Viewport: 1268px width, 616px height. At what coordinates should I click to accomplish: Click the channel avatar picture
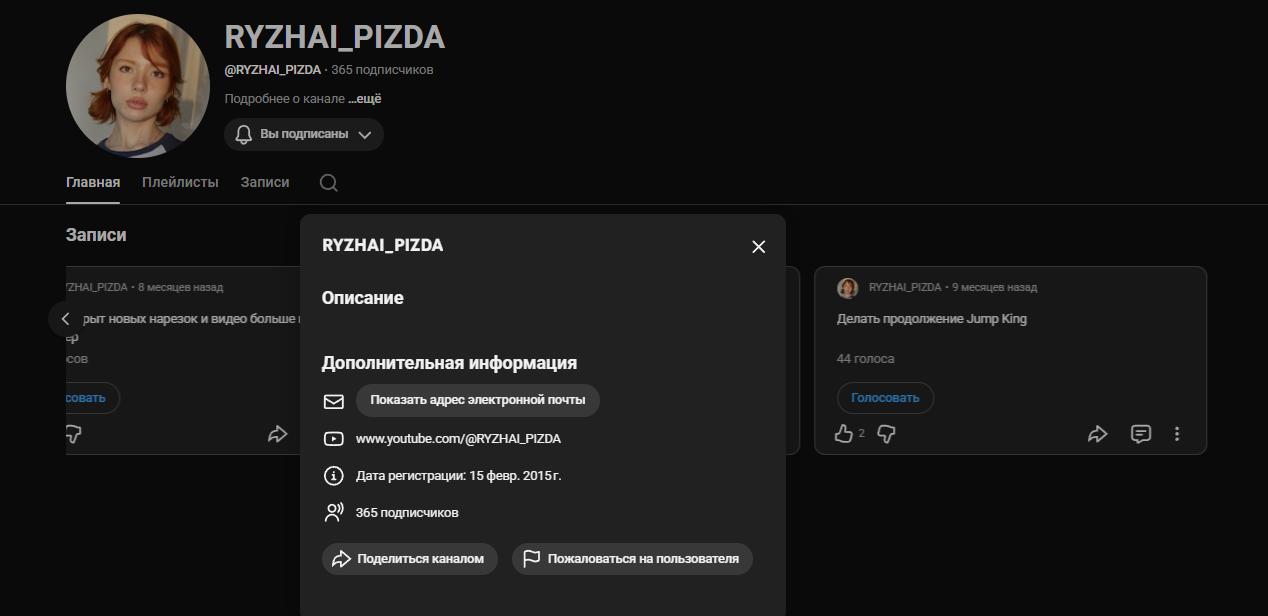tap(138, 86)
